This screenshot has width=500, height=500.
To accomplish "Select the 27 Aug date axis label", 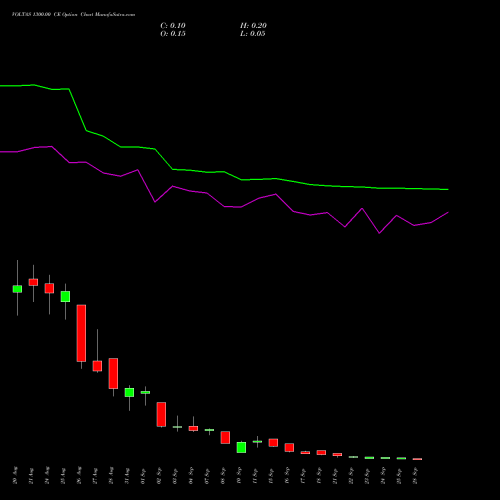I will coord(95,475).
